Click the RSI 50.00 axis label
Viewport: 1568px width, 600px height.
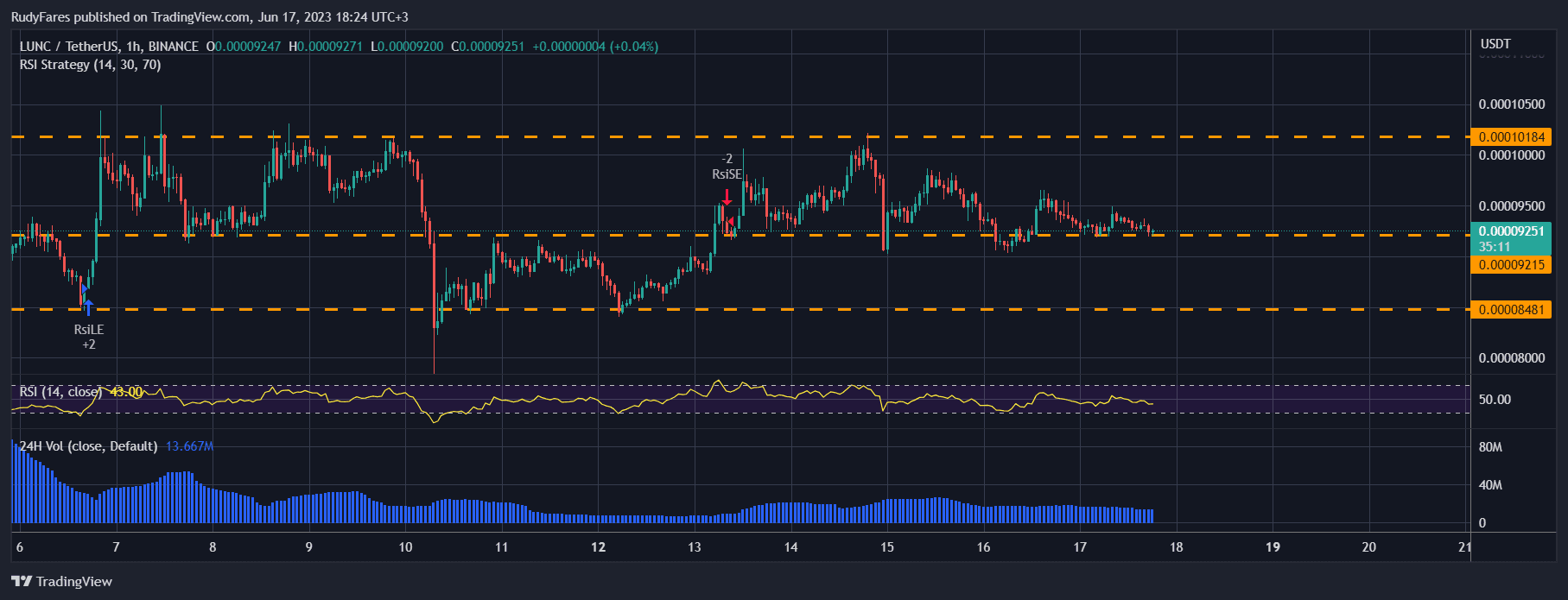pyautogui.click(x=1495, y=400)
